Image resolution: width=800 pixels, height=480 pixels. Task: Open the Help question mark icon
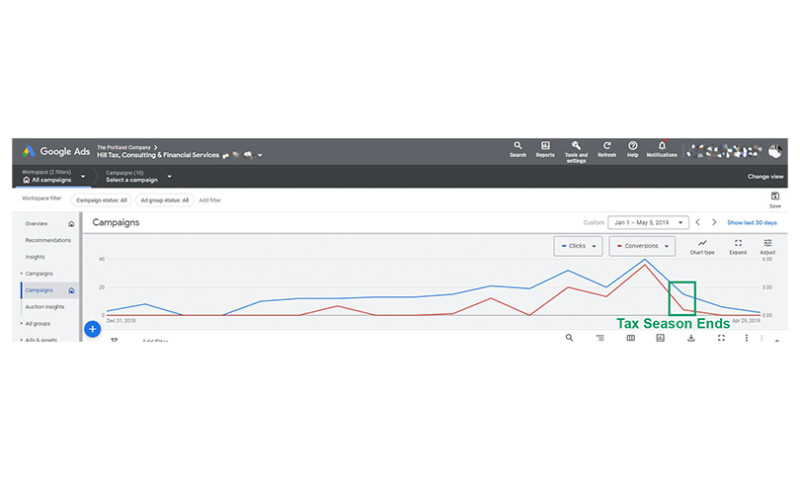tap(633, 148)
